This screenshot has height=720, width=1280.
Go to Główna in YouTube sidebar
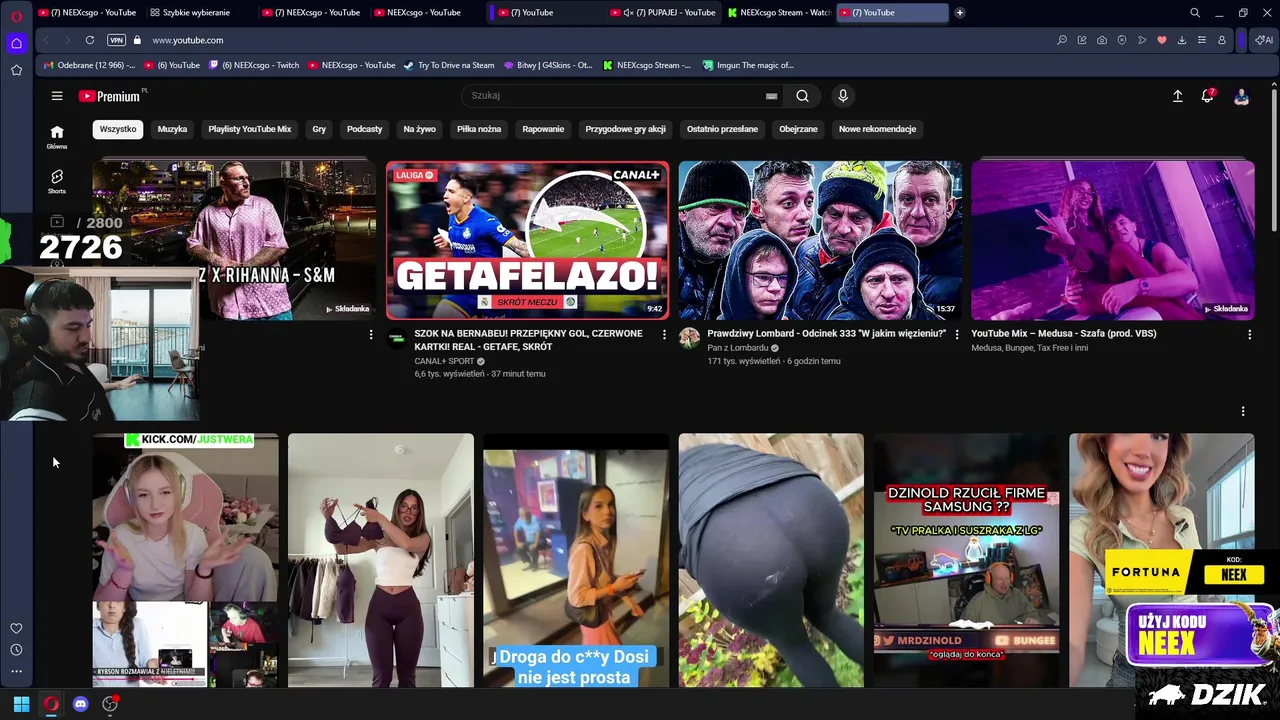point(57,137)
